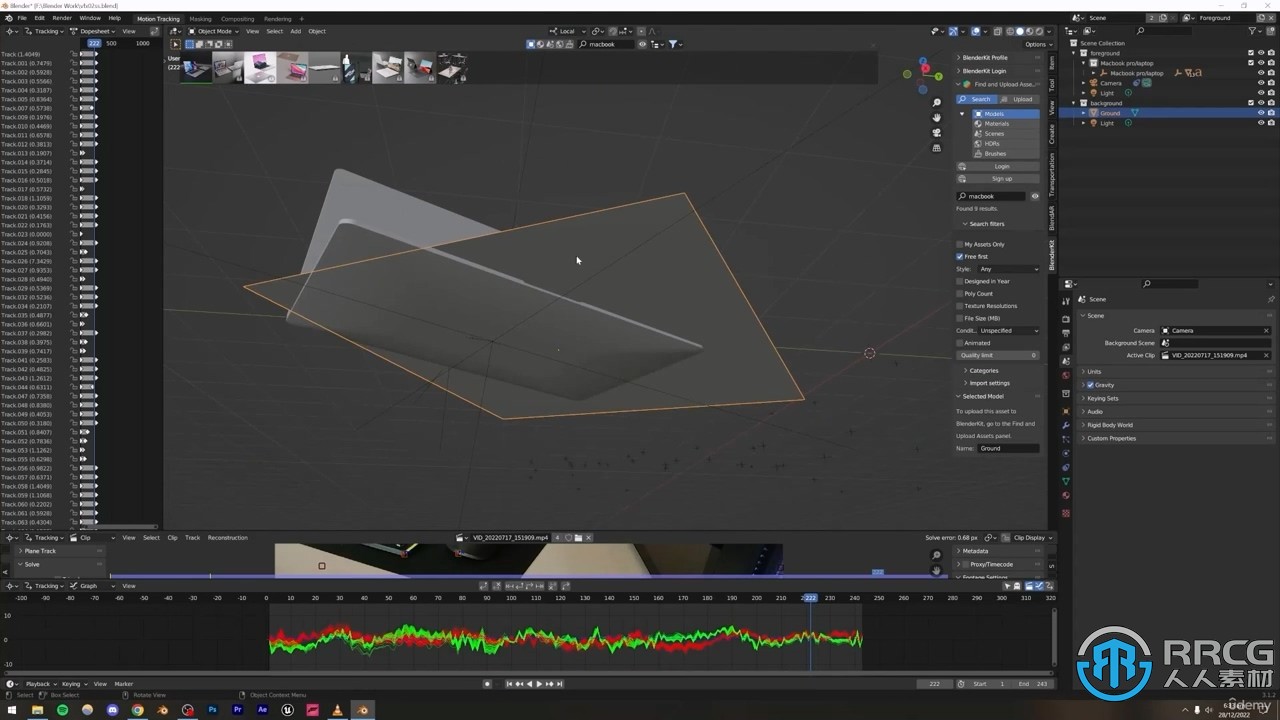Open Premiere Pro from the taskbar
Screen dimensions: 1280x720
[x=238, y=710]
